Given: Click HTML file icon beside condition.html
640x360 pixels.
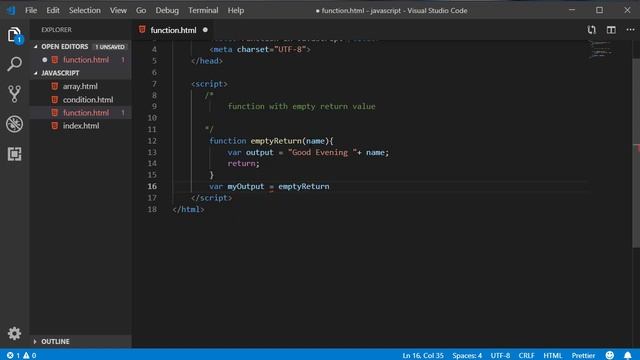Looking at the screenshot, I should pos(55,100).
